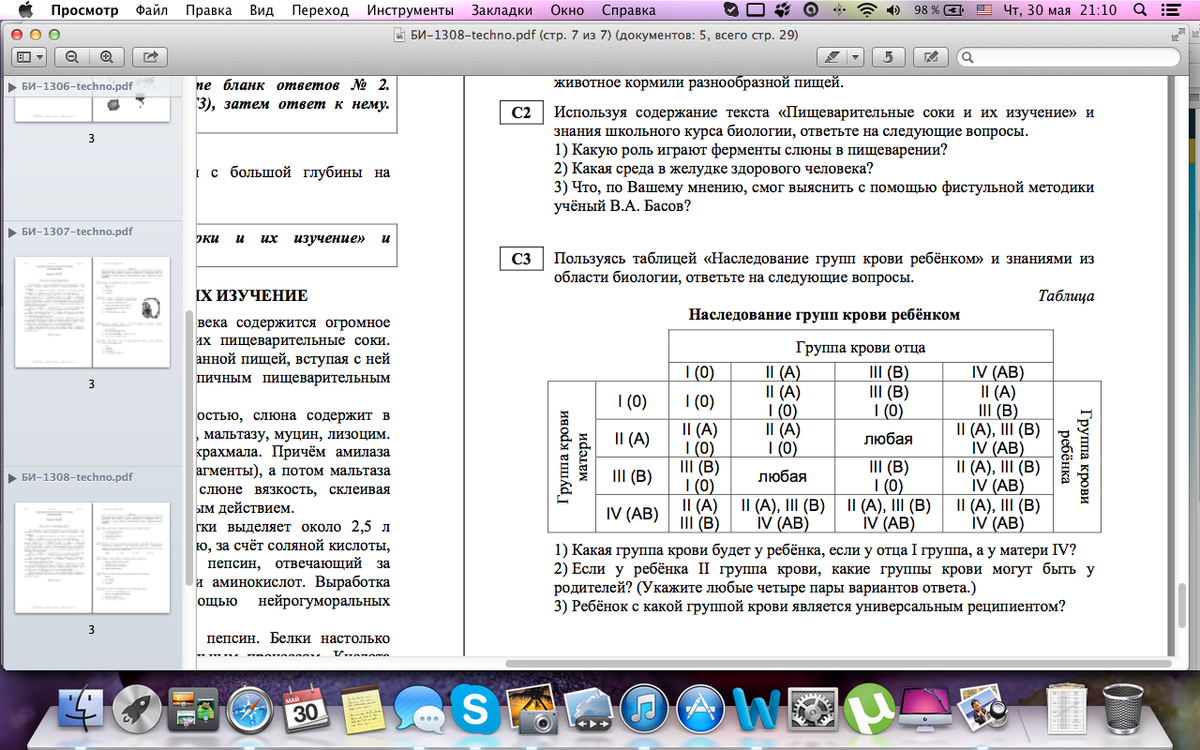Open the Окно menu
This screenshot has width=1200, height=750.
567,10
